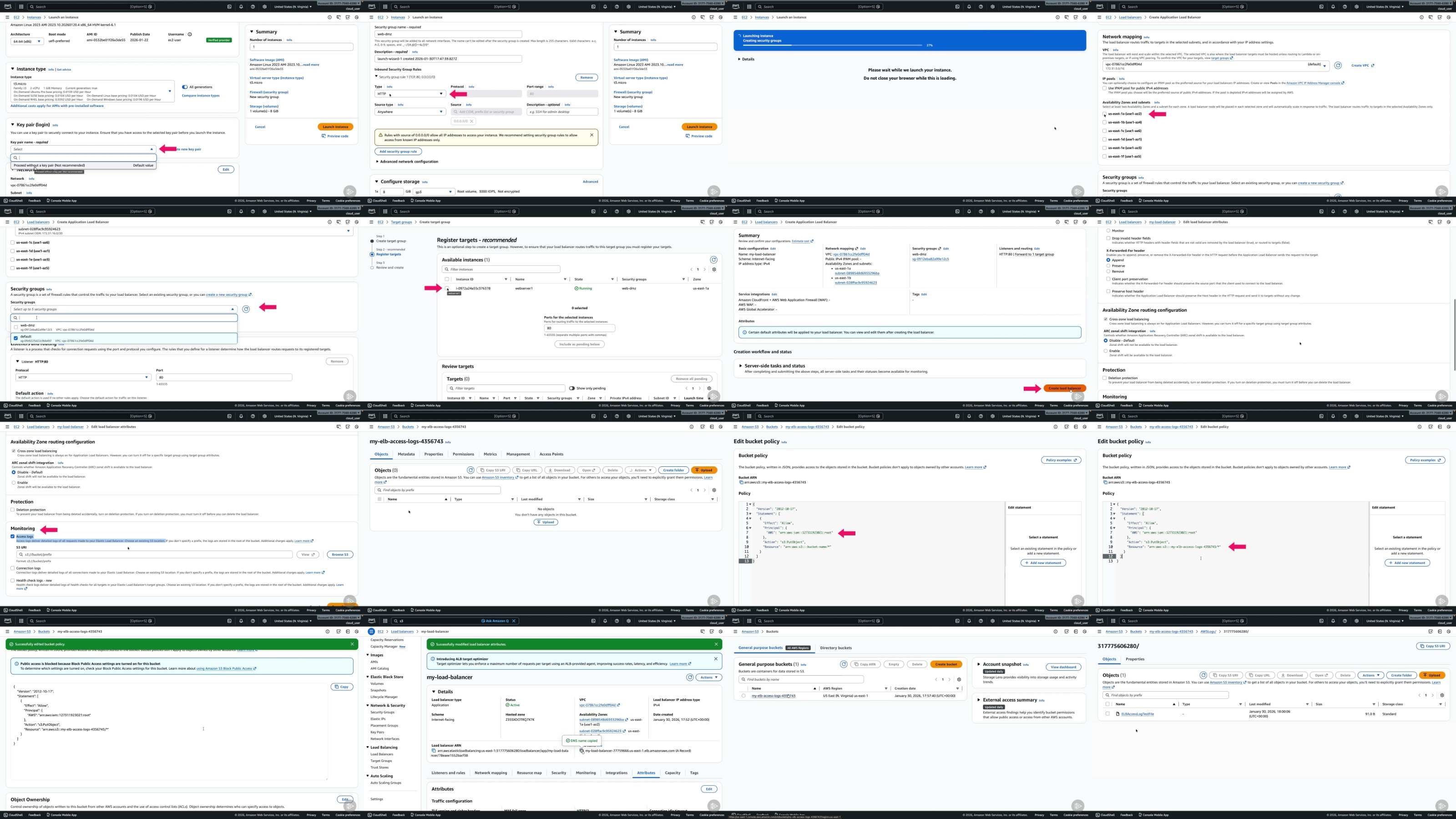Clear the 's3' search box X
This screenshot has height=819, width=1456.
(514, 621)
